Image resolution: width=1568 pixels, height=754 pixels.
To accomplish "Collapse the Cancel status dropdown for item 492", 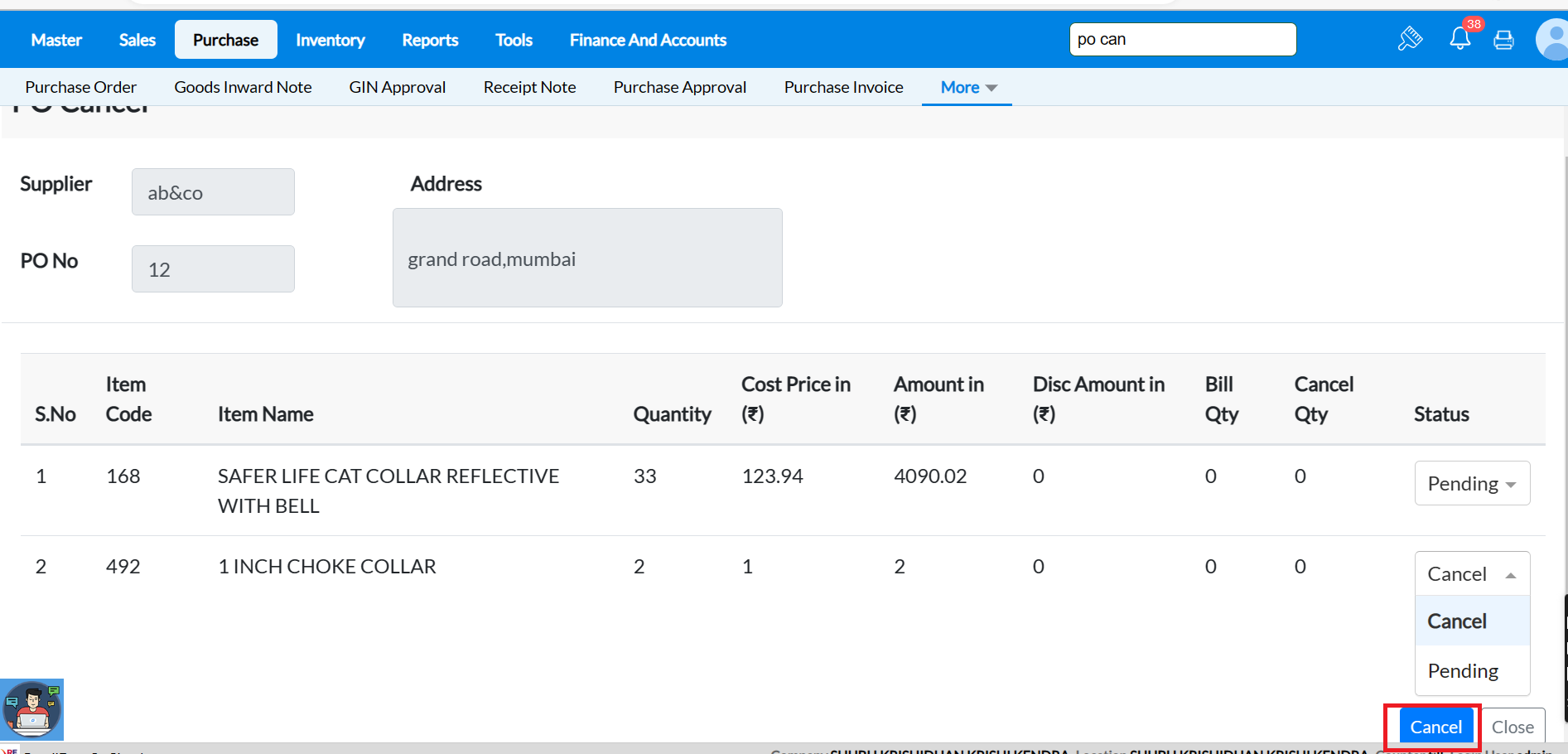I will 1471,573.
